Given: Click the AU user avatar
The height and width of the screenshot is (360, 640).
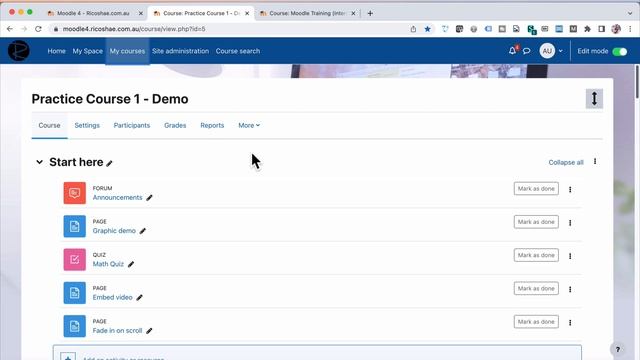Looking at the screenshot, I should coord(547,51).
